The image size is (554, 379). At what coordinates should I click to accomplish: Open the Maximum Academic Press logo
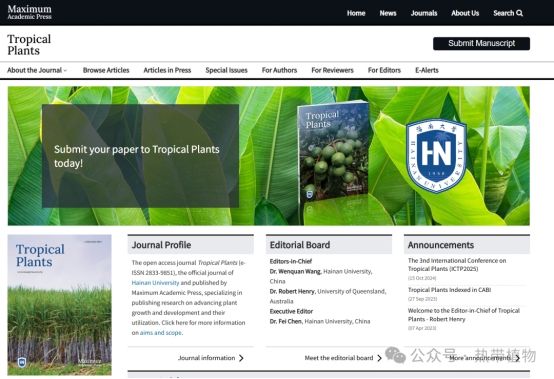coord(29,12)
